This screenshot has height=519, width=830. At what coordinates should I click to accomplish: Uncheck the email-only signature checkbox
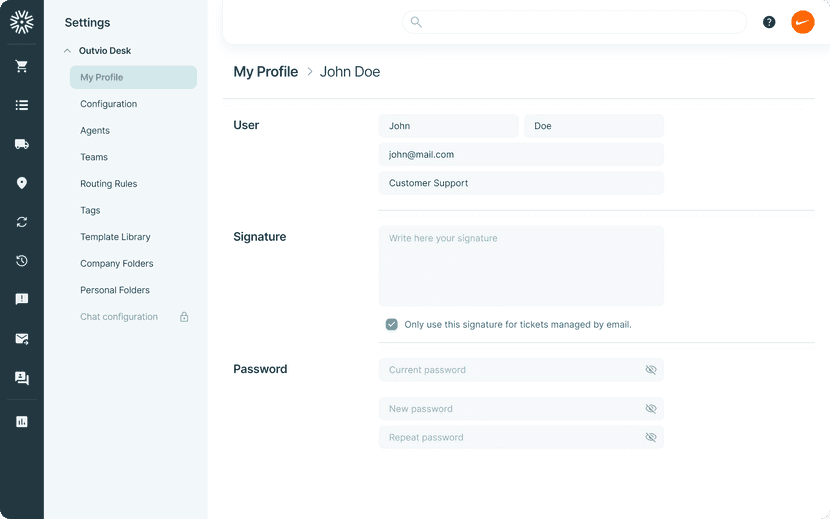pyautogui.click(x=392, y=324)
